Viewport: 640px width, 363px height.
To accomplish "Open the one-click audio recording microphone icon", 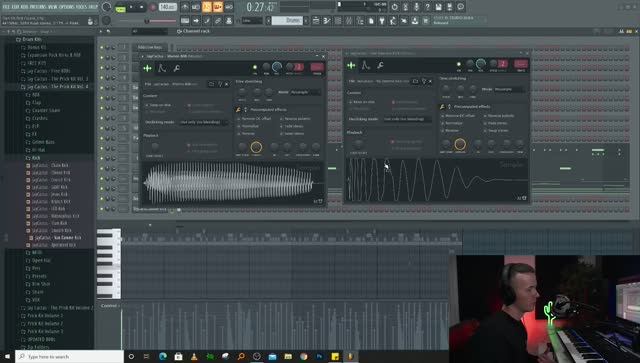I will 416,7.
